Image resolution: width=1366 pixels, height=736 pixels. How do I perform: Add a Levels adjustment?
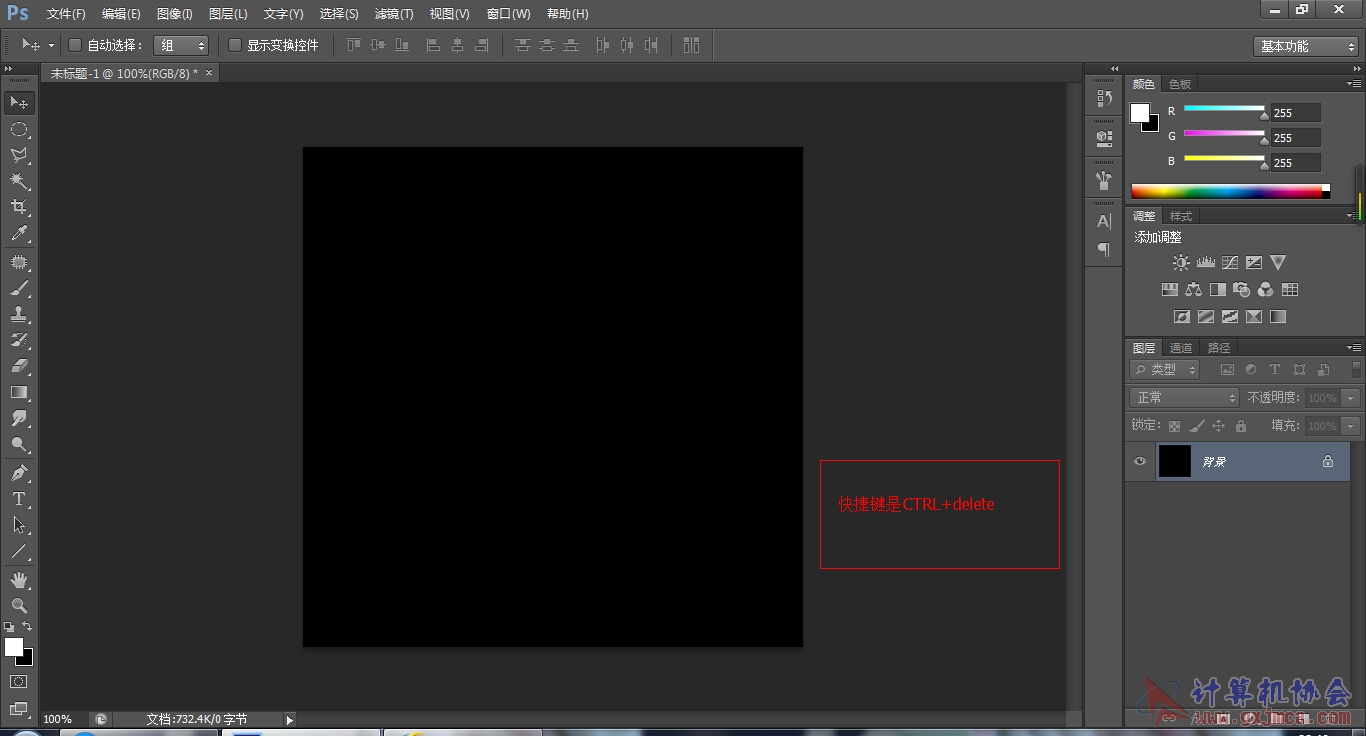pyautogui.click(x=1205, y=262)
